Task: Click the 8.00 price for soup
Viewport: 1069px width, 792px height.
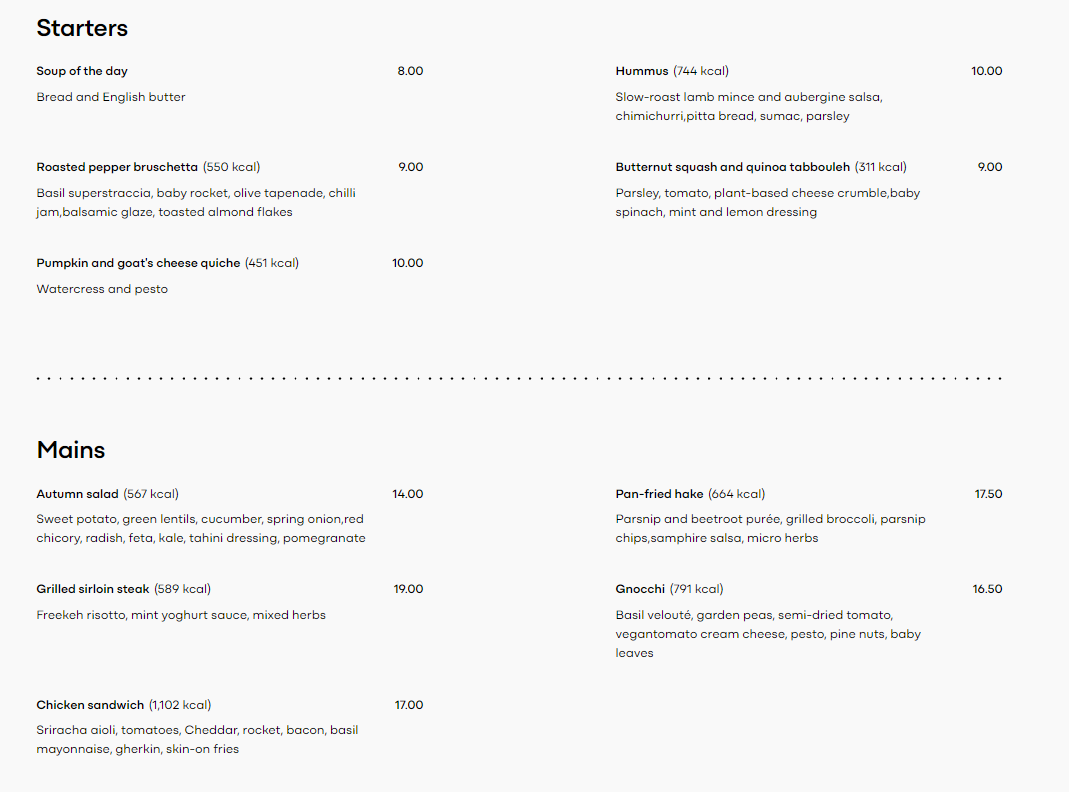Action: coord(410,71)
